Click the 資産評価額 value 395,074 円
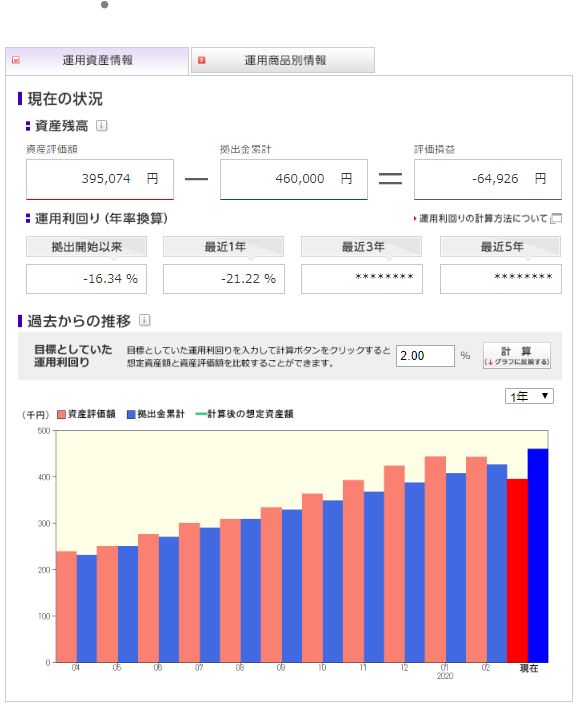This screenshot has width=579, height=708. [100, 179]
